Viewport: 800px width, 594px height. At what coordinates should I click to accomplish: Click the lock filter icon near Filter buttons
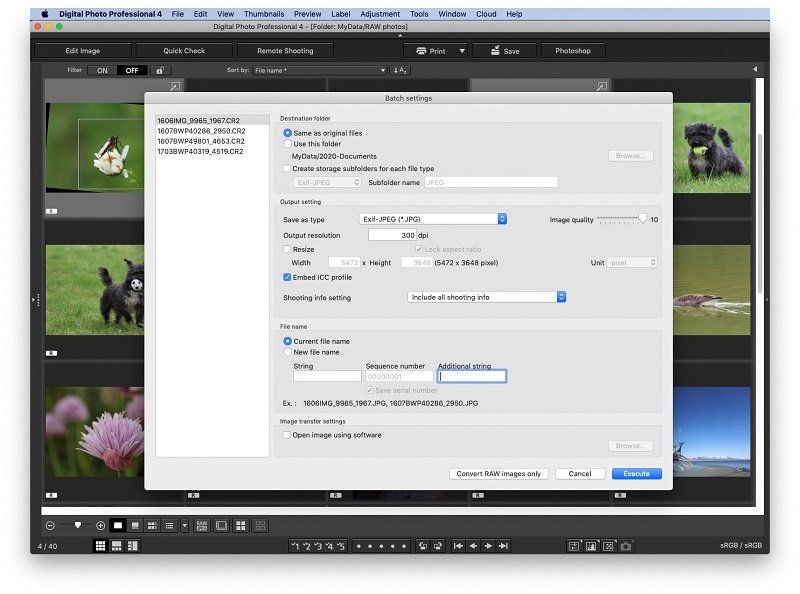[161, 71]
